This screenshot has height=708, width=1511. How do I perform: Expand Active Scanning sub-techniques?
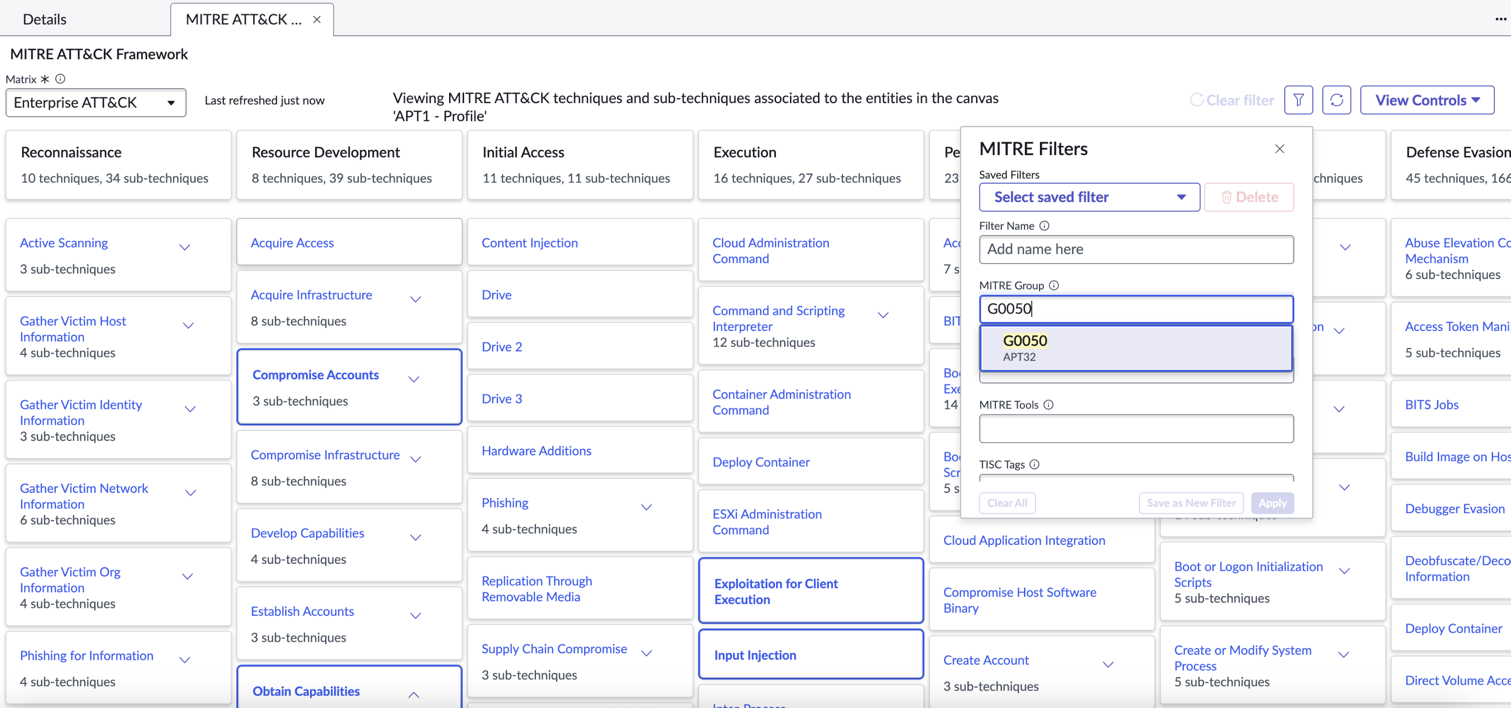click(x=185, y=247)
